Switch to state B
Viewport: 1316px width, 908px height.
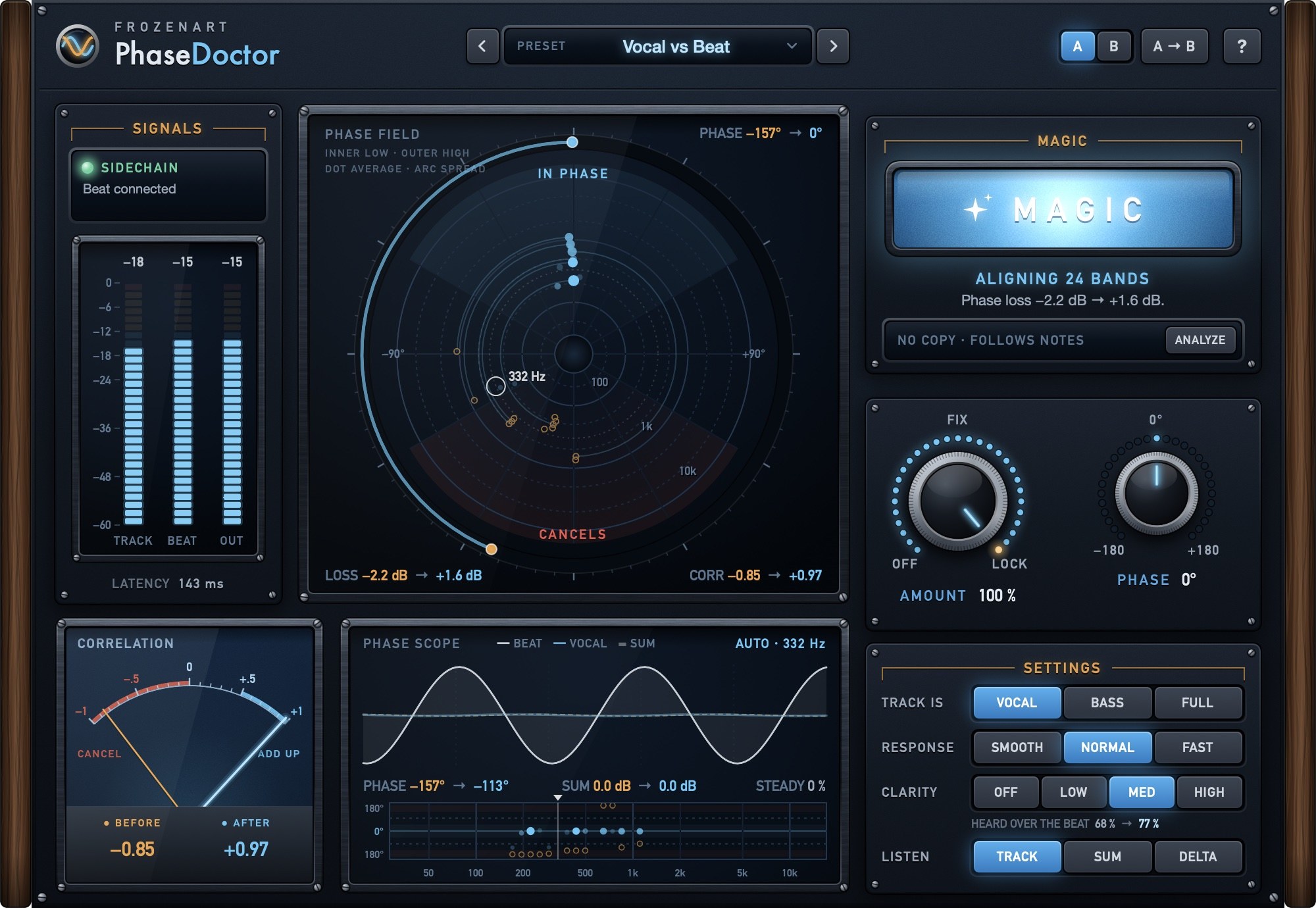1113,46
